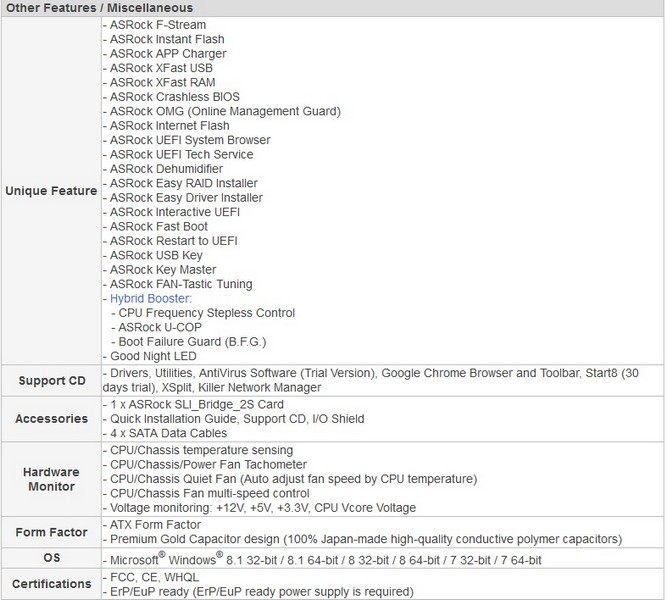
Task: Click the 'Microsoft Windows 8.1 32-bit' OS line
Action: [322, 559]
